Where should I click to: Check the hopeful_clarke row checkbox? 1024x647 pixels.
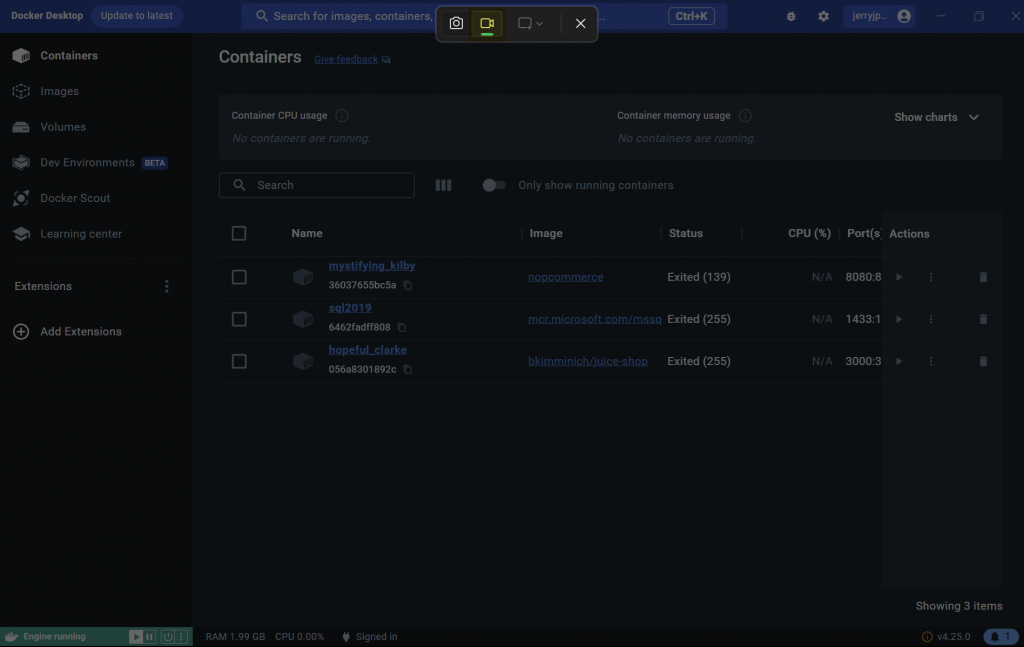click(239, 361)
